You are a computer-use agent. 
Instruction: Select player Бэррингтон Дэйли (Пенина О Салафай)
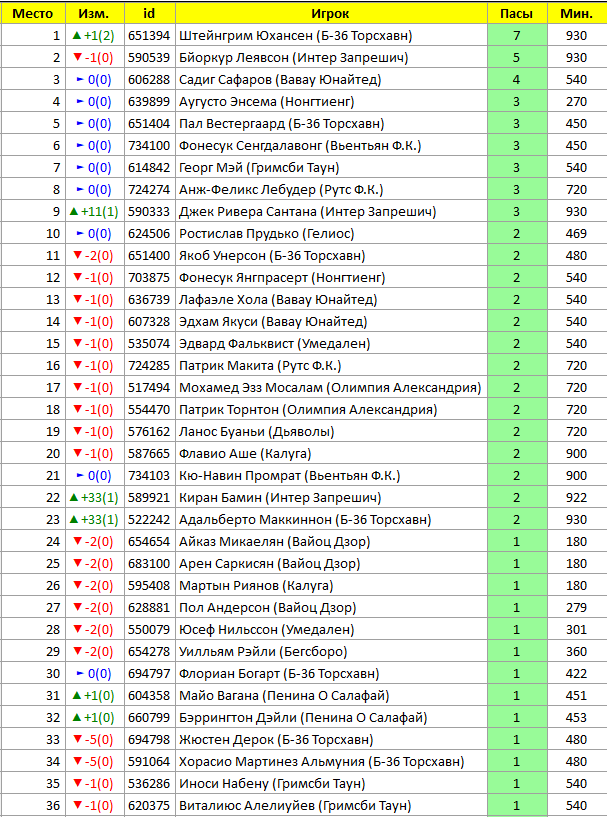pyautogui.click(x=303, y=717)
